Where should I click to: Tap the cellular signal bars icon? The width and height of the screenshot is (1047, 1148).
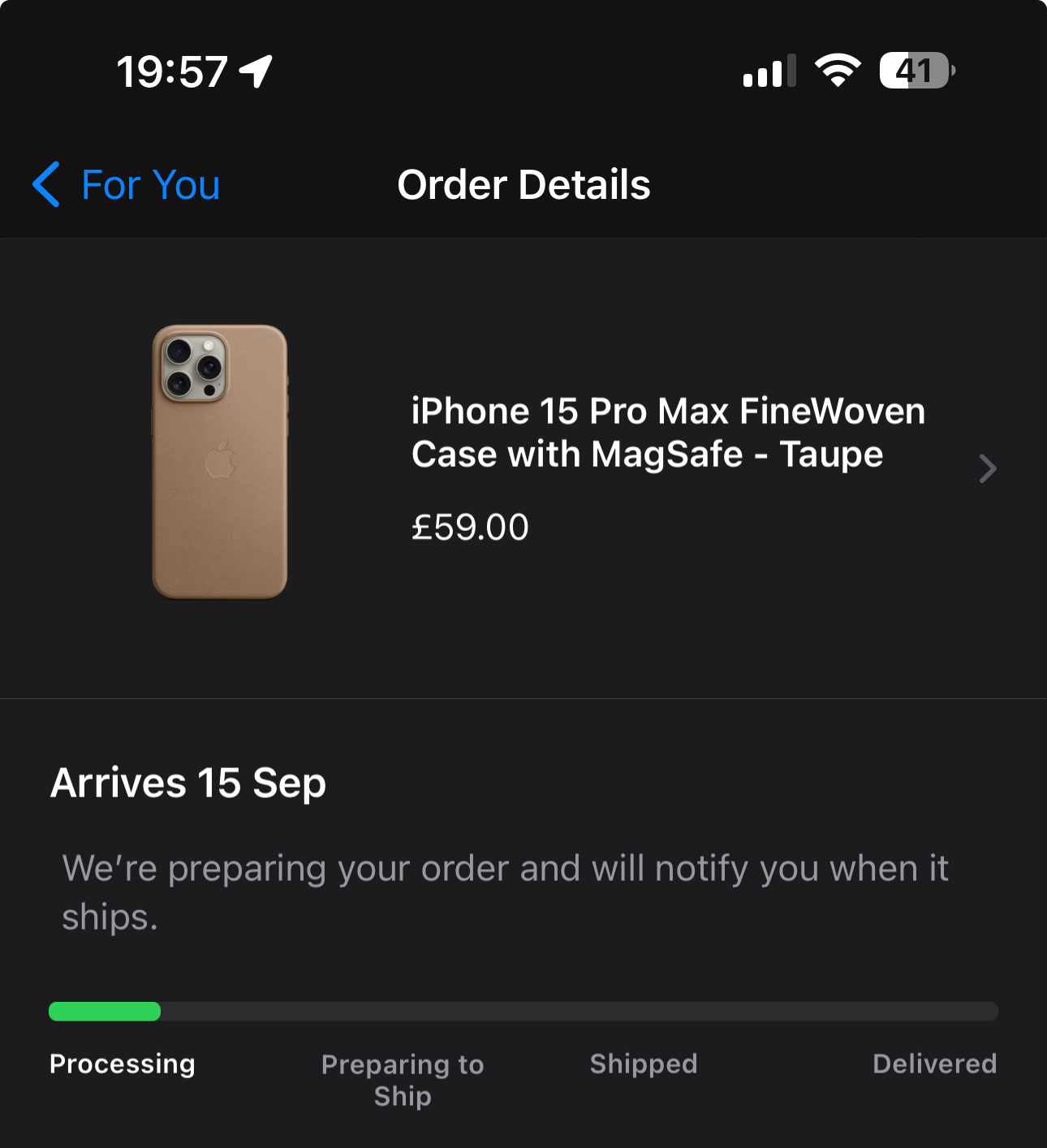pyautogui.click(x=769, y=71)
